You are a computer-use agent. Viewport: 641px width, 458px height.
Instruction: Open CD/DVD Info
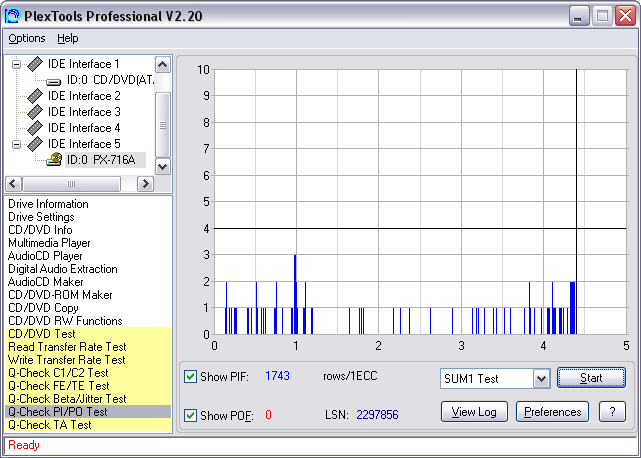pos(40,230)
